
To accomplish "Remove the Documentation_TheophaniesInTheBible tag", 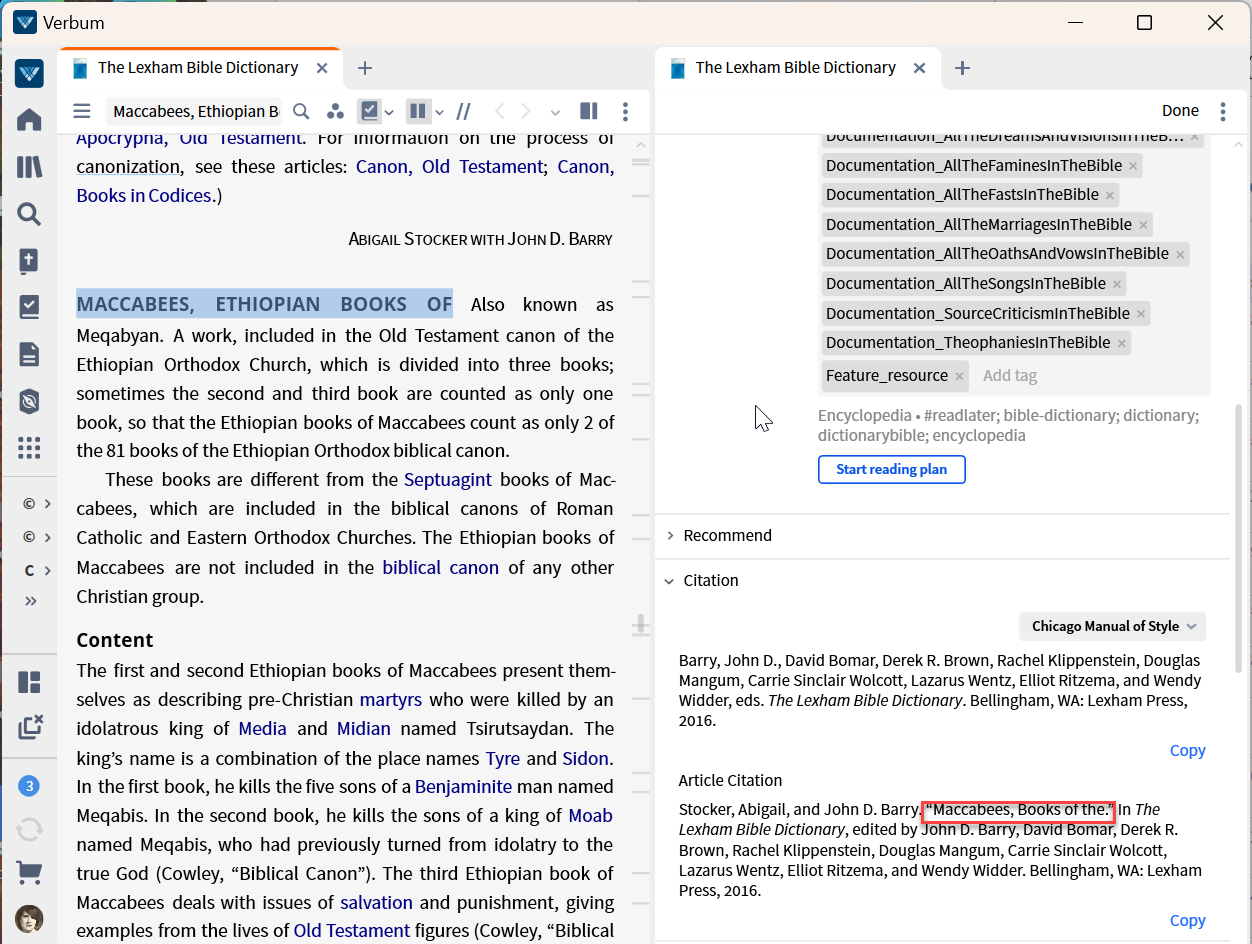I will tap(1122, 343).
